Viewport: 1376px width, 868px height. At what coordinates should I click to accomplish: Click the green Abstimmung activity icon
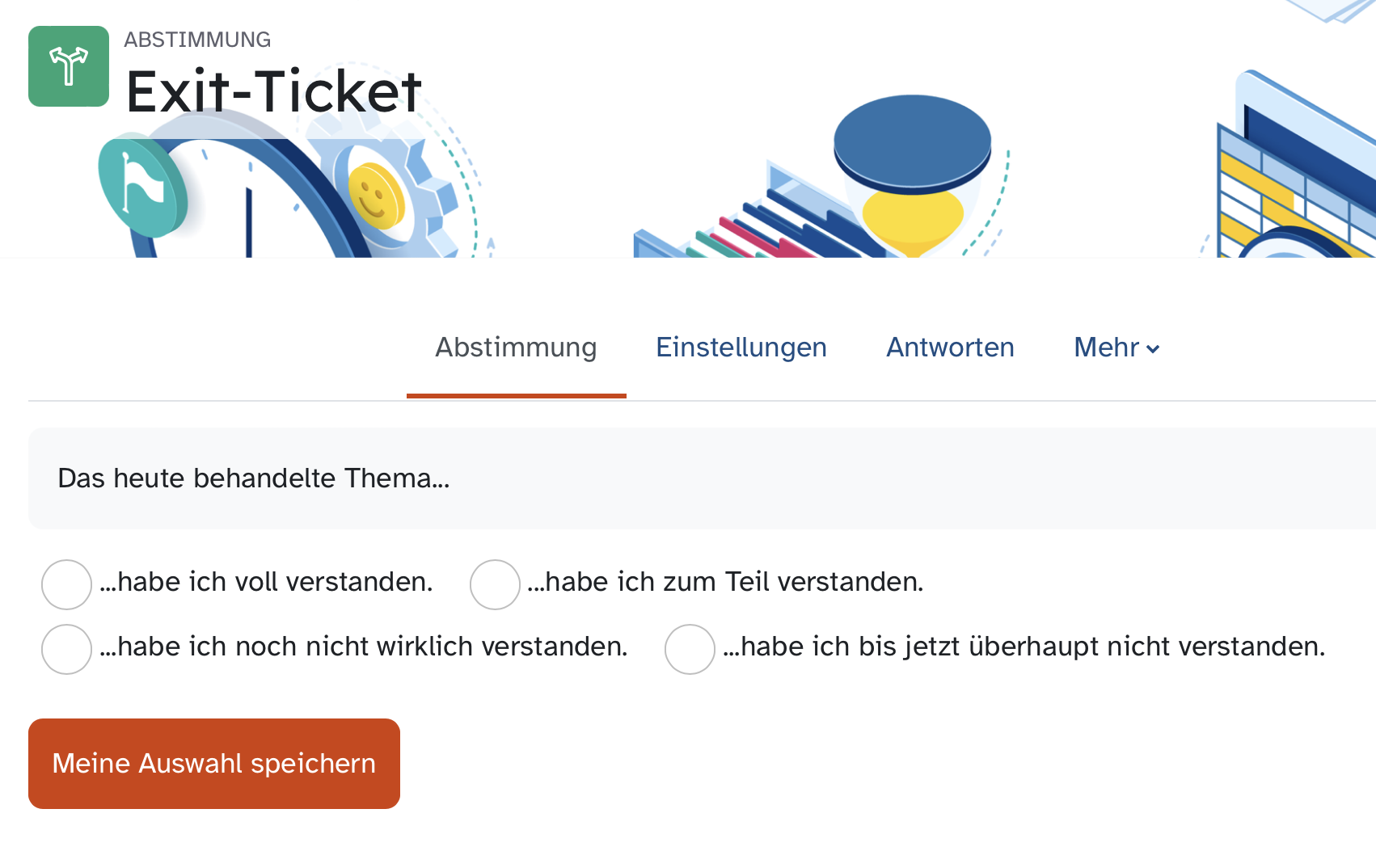point(69,66)
